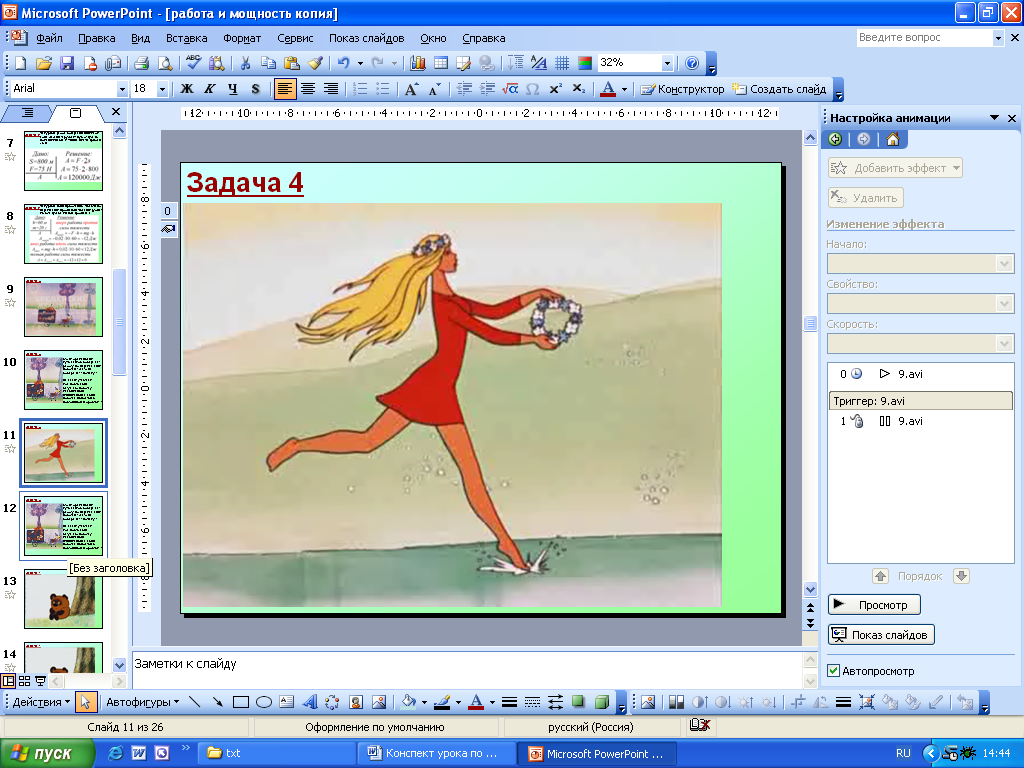The image size is (1024, 768).
Task: Open fill color bucket in drawing toolbar
Action: click(409, 702)
